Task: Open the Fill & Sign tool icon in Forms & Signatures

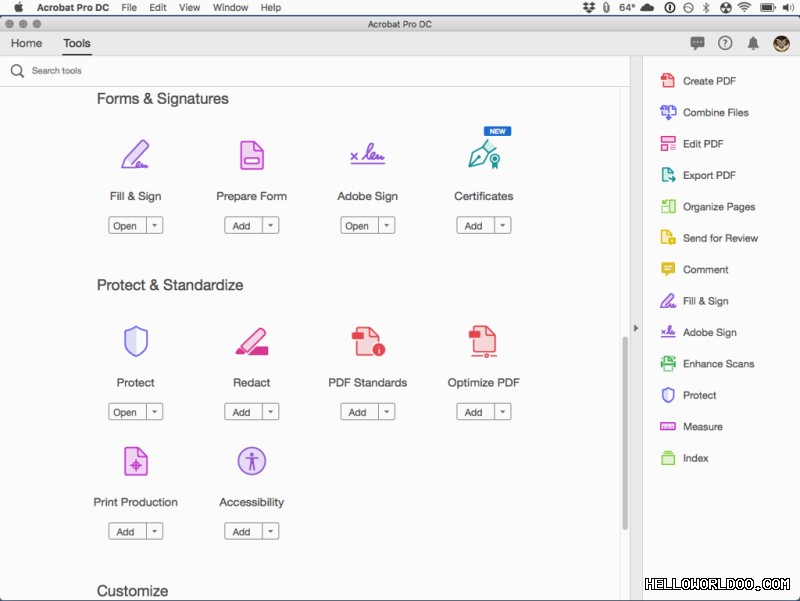Action: pyautogui.click(x=135, y=154)
